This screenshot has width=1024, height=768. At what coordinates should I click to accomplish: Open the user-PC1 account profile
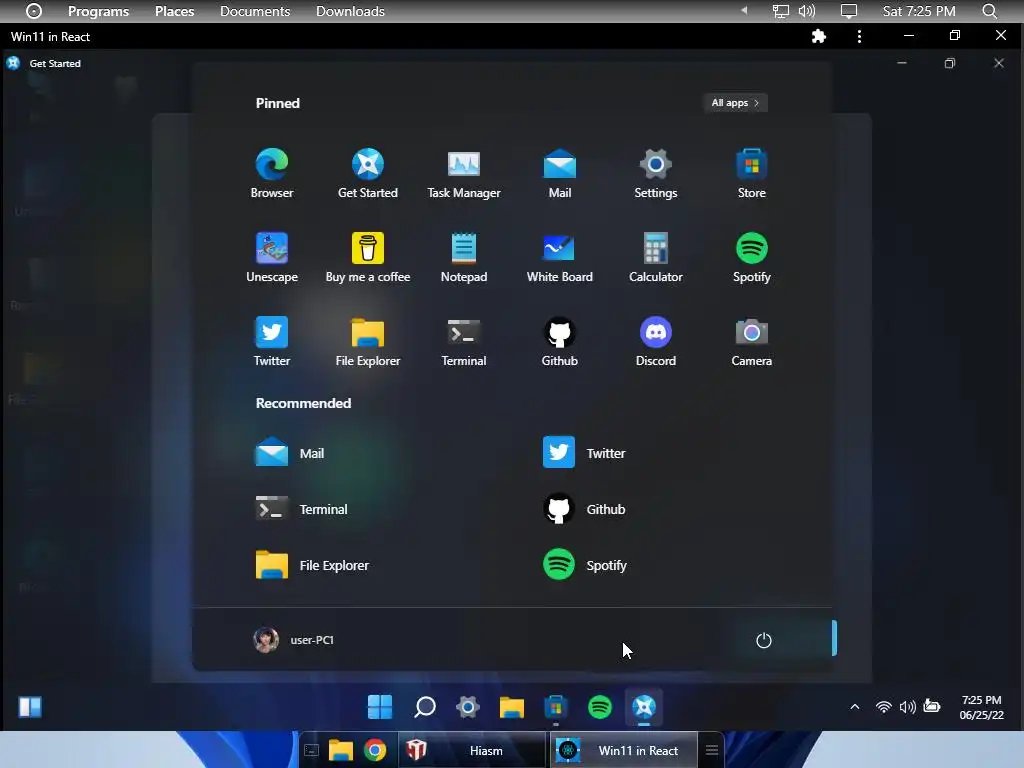[294, 640]
